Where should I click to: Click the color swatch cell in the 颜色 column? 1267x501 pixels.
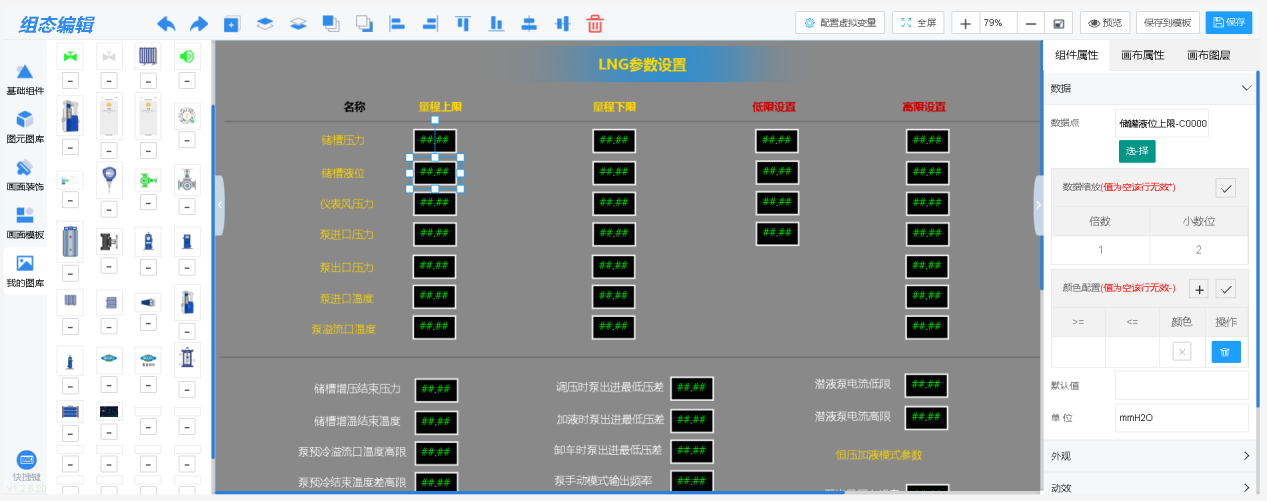[1182, 351]
